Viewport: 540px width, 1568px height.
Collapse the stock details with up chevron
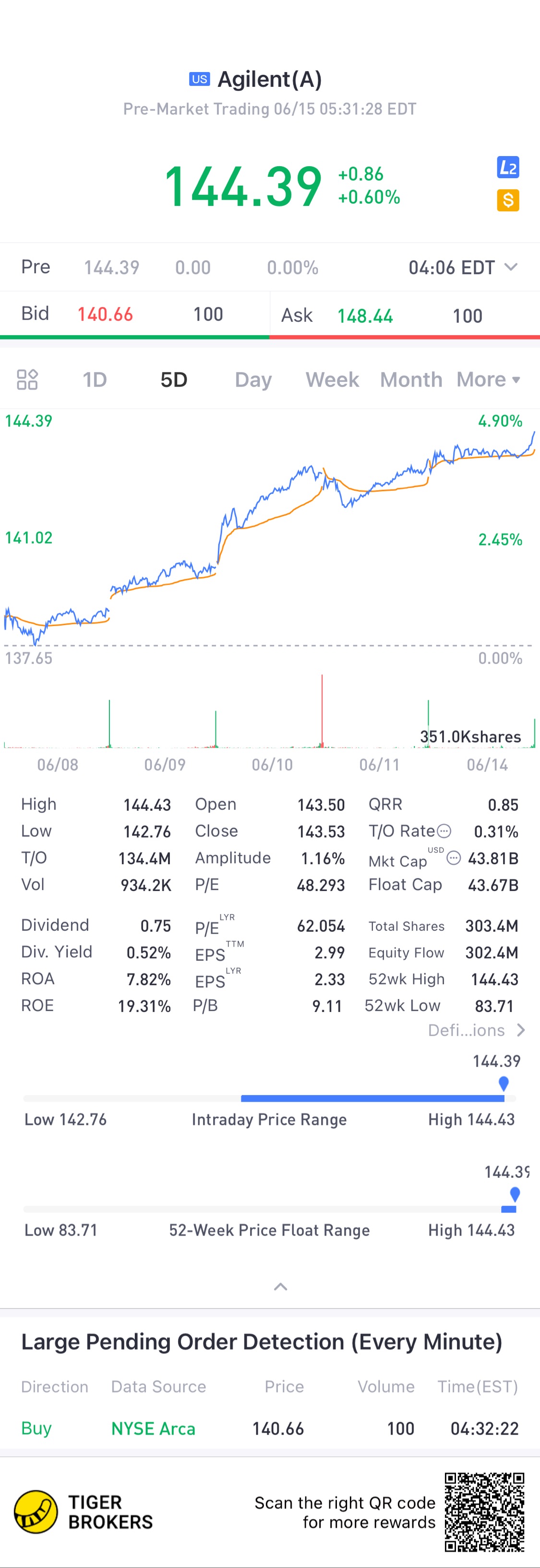pos(281,1287)
